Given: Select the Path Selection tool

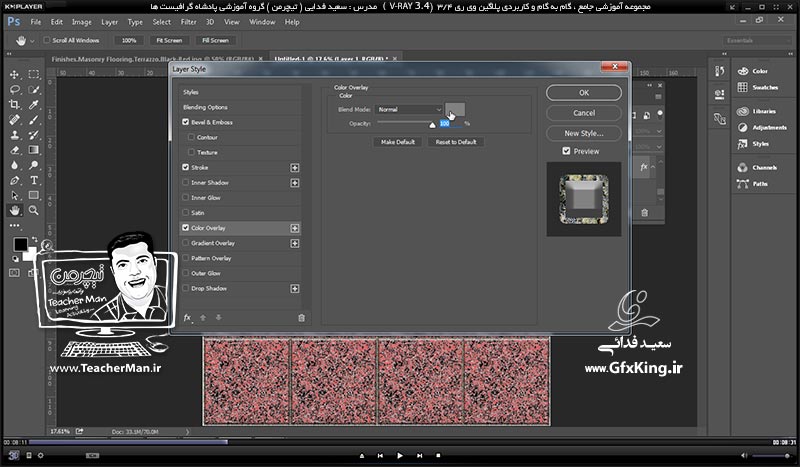Looking at the screenshot, I should [x=14, y=195].
